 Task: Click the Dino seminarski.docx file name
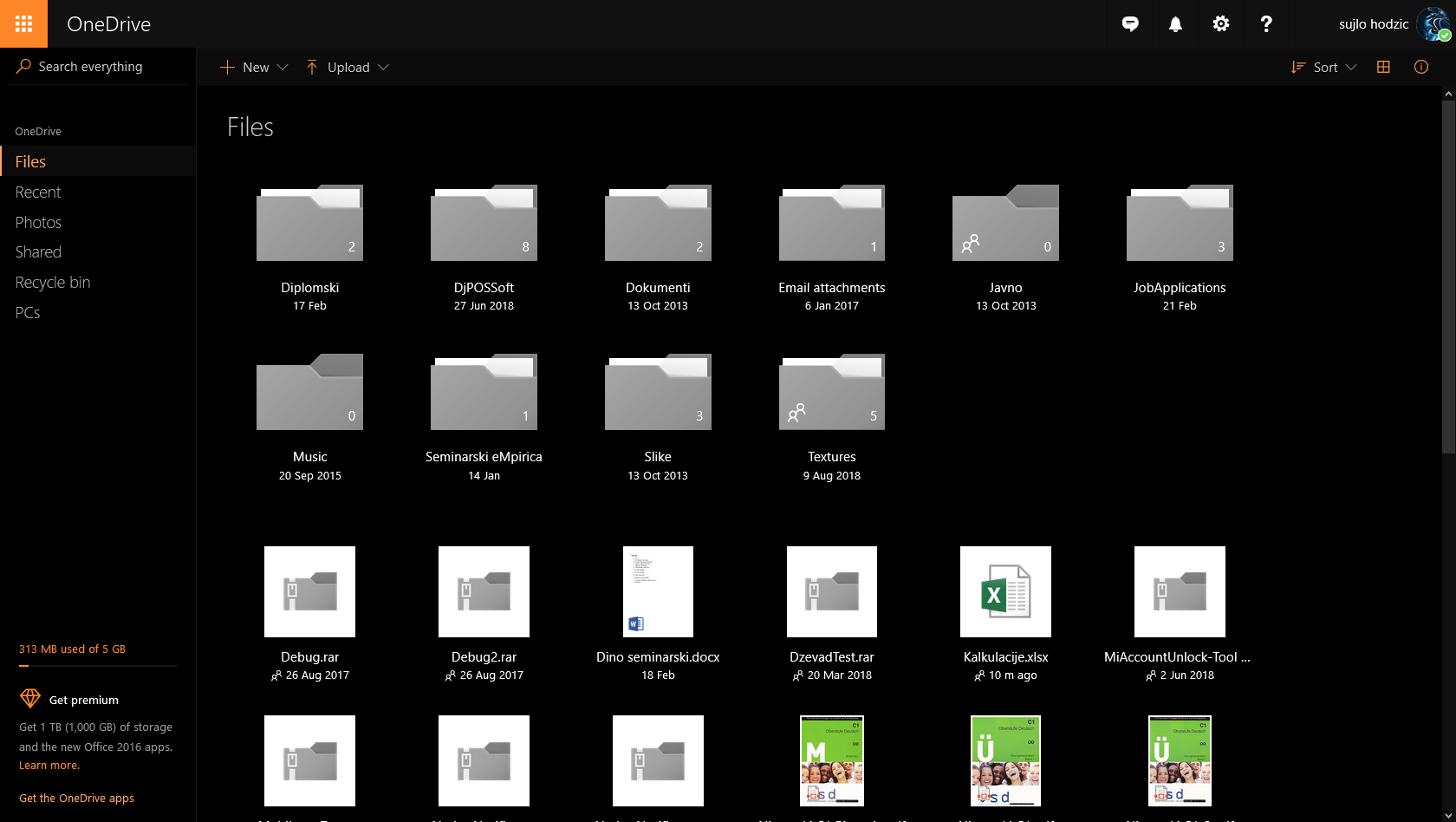(658, 657)
